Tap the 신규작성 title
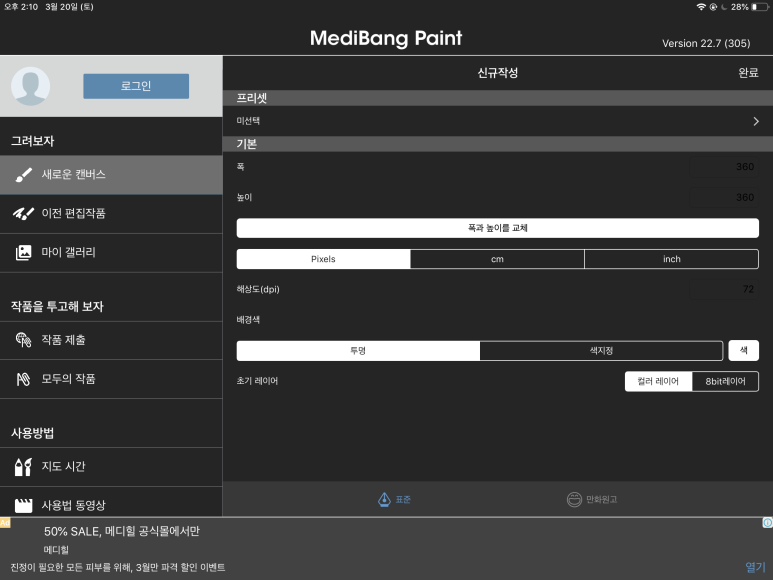 (x=497, y=73)
